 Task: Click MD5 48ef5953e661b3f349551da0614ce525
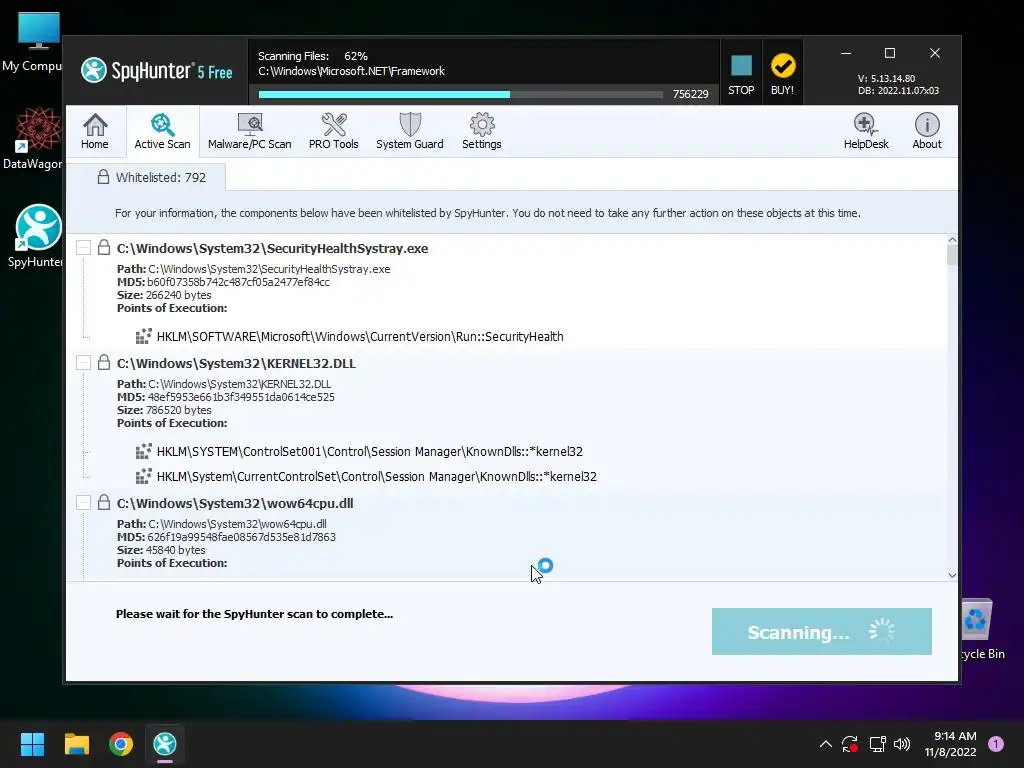(226, 397)
